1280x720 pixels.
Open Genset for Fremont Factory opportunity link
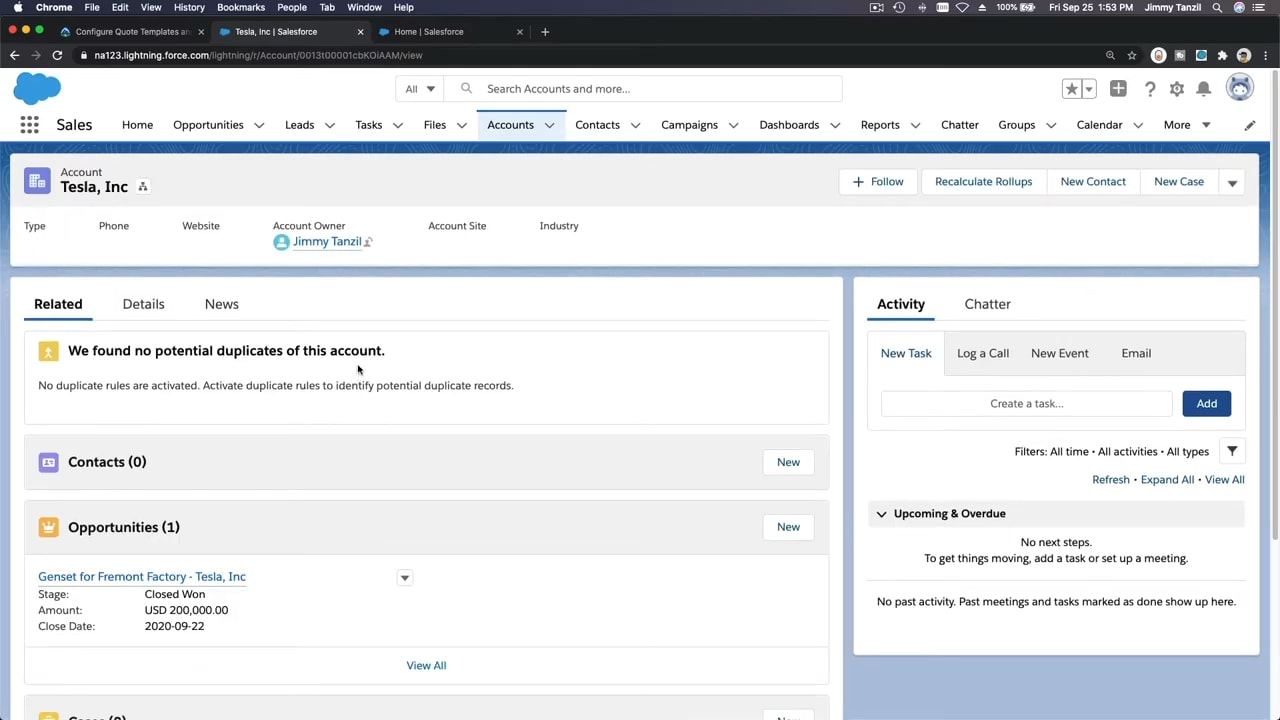coord(142,577)
